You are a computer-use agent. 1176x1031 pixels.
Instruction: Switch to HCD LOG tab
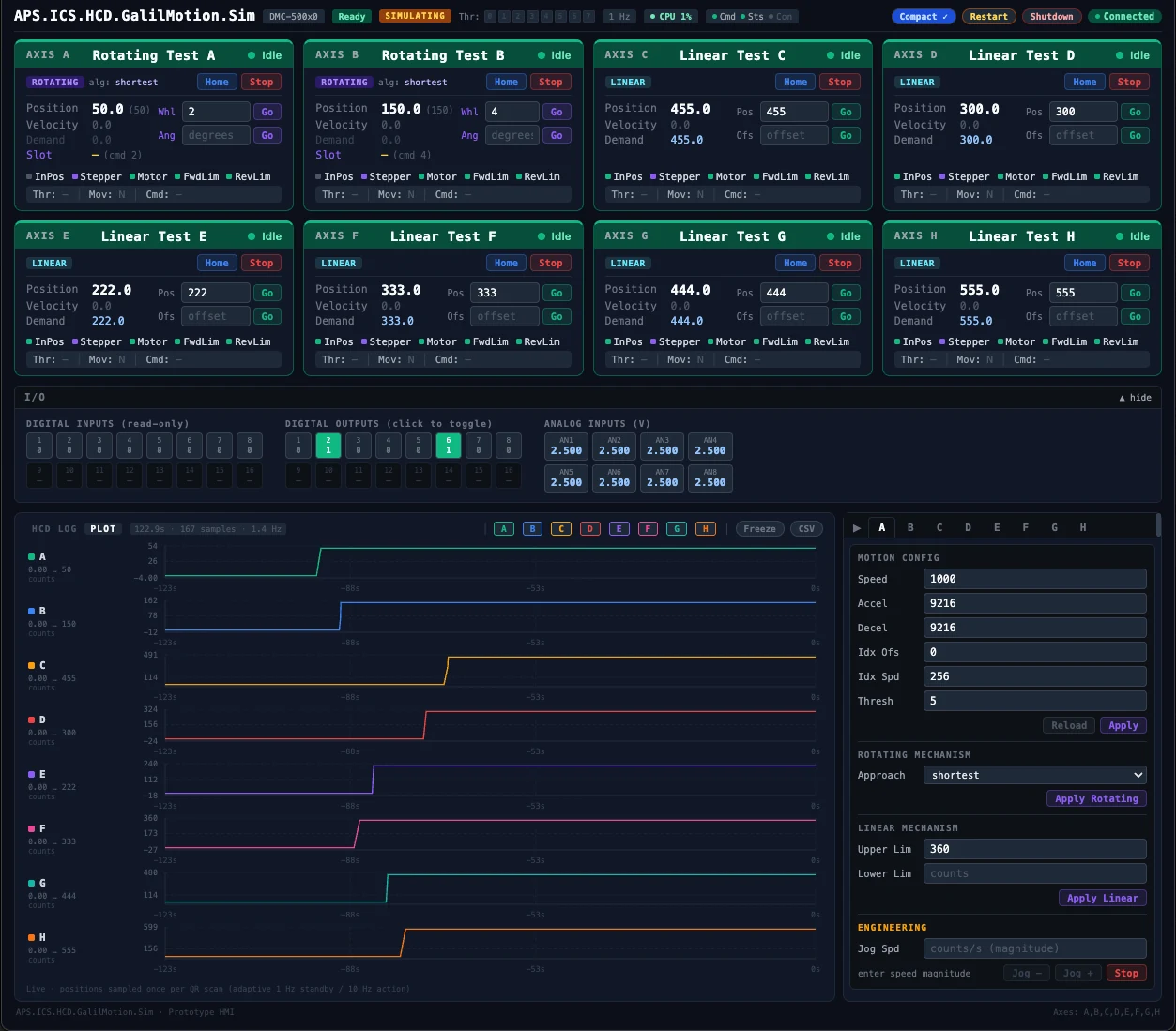tap(54, 529)
